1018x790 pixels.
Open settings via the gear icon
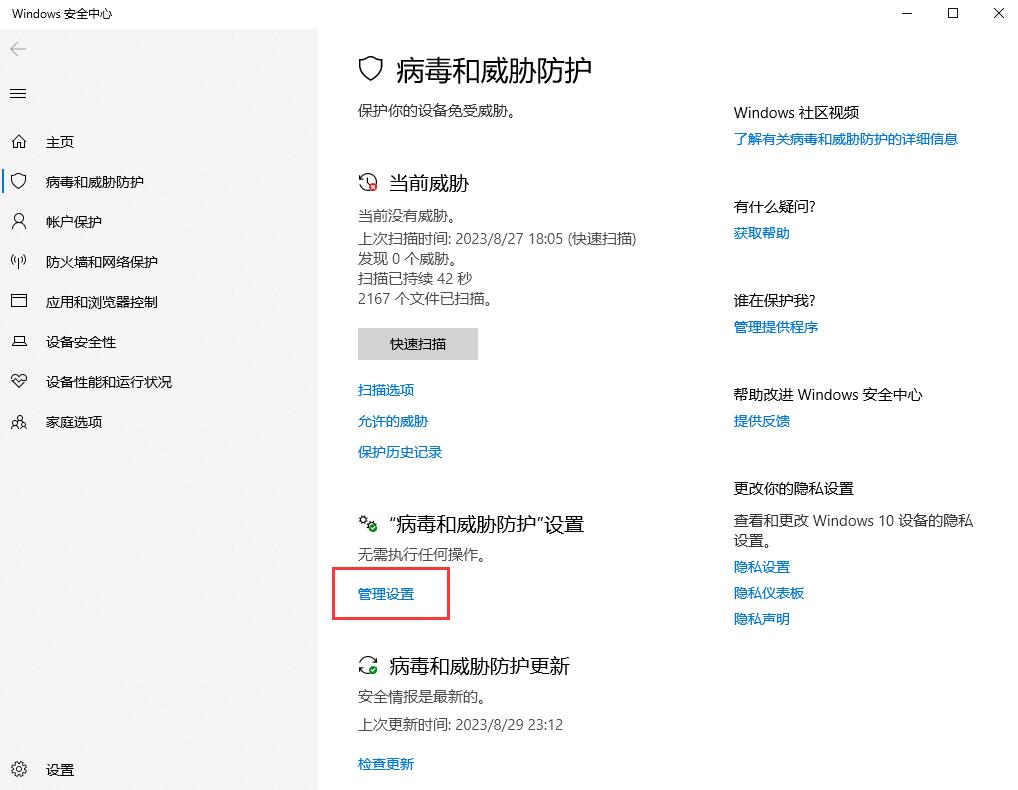[19, 770]
